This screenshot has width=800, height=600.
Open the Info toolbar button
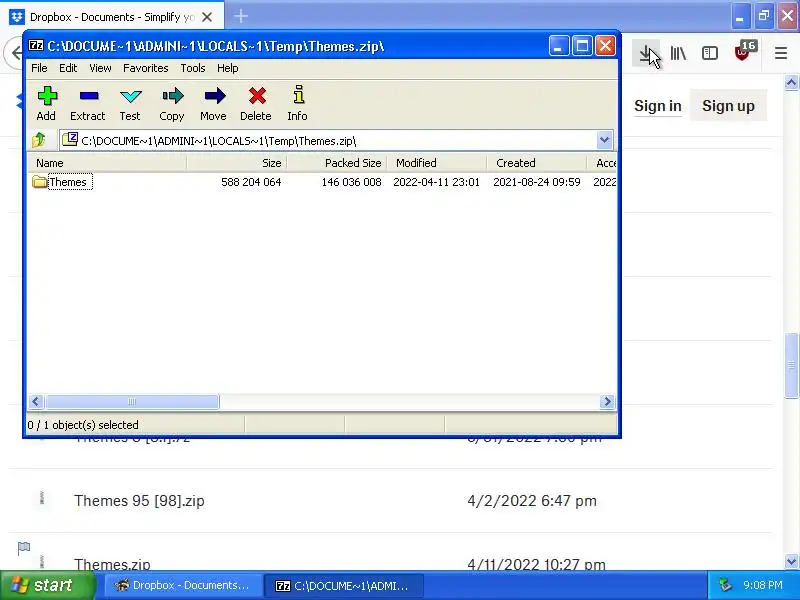[x=298, y=104]
